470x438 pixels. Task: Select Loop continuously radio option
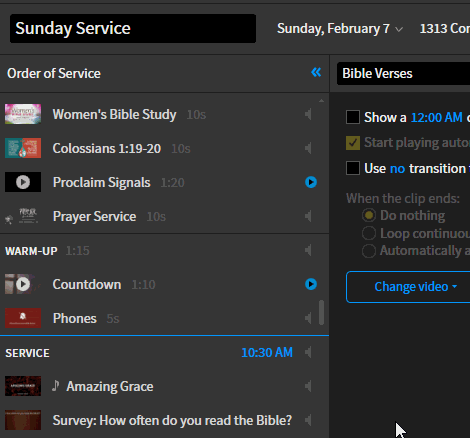[x=369, y=233]
